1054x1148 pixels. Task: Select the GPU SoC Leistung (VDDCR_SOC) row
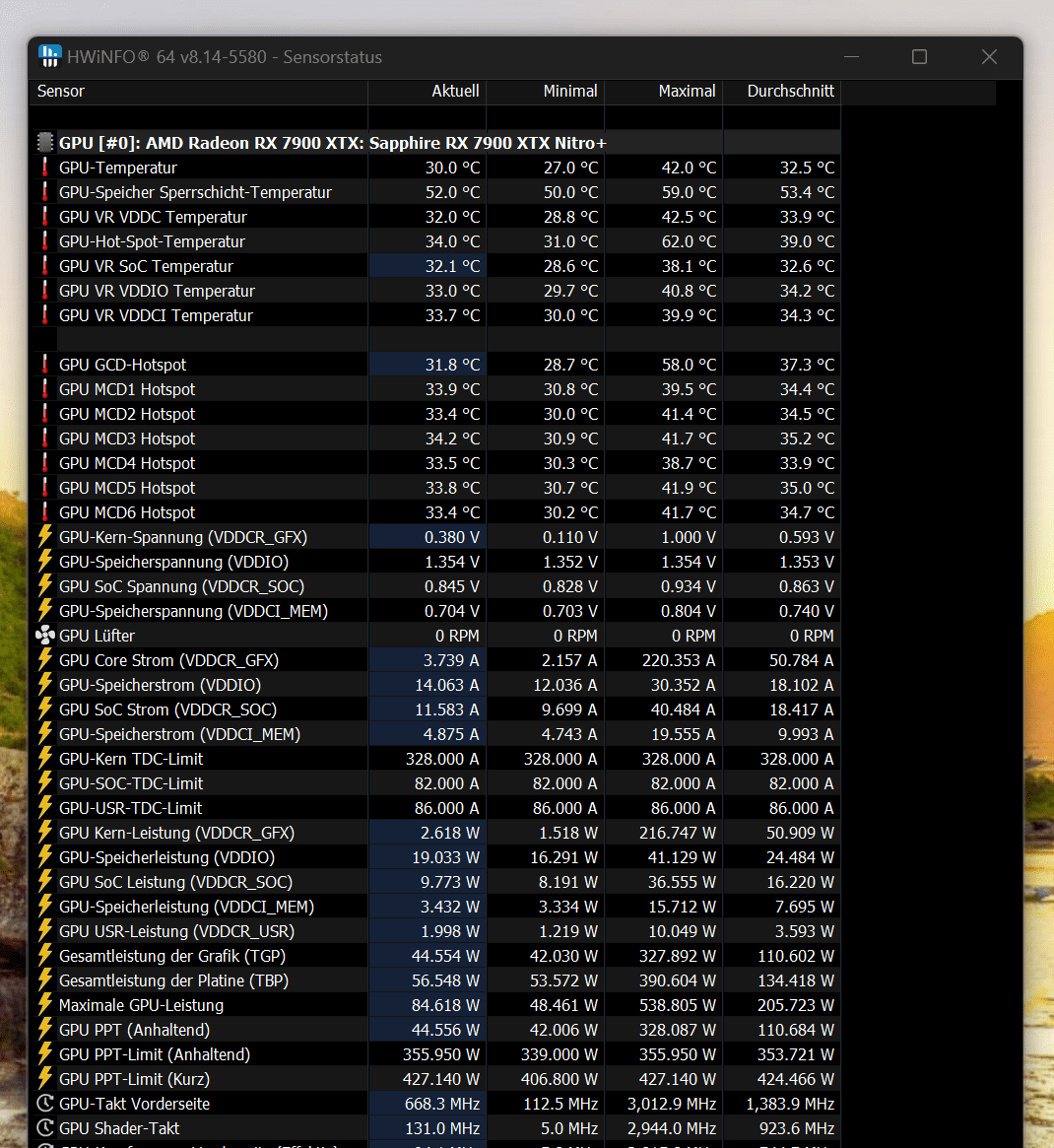(435, 882)
